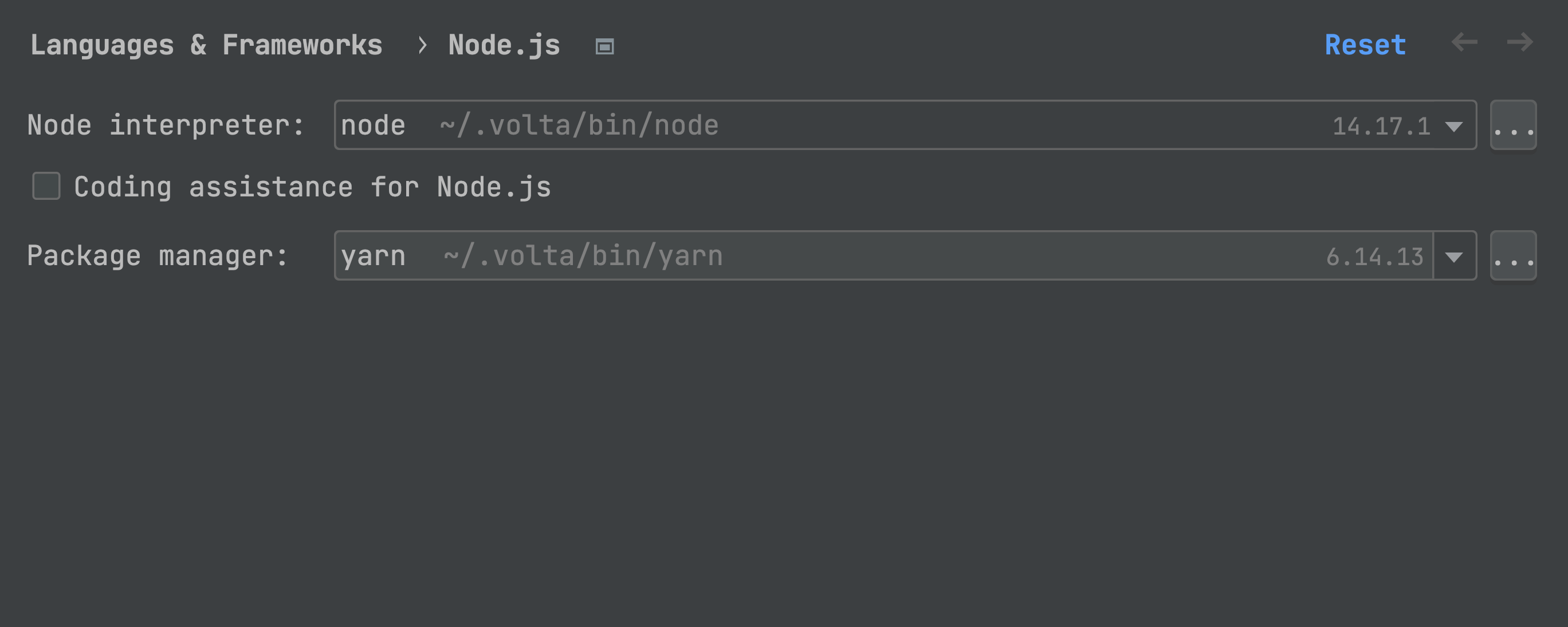Screen dimensions: 1568x627
Task: Click the breadcrumb chevron separator
Action: tap(422, 45)
